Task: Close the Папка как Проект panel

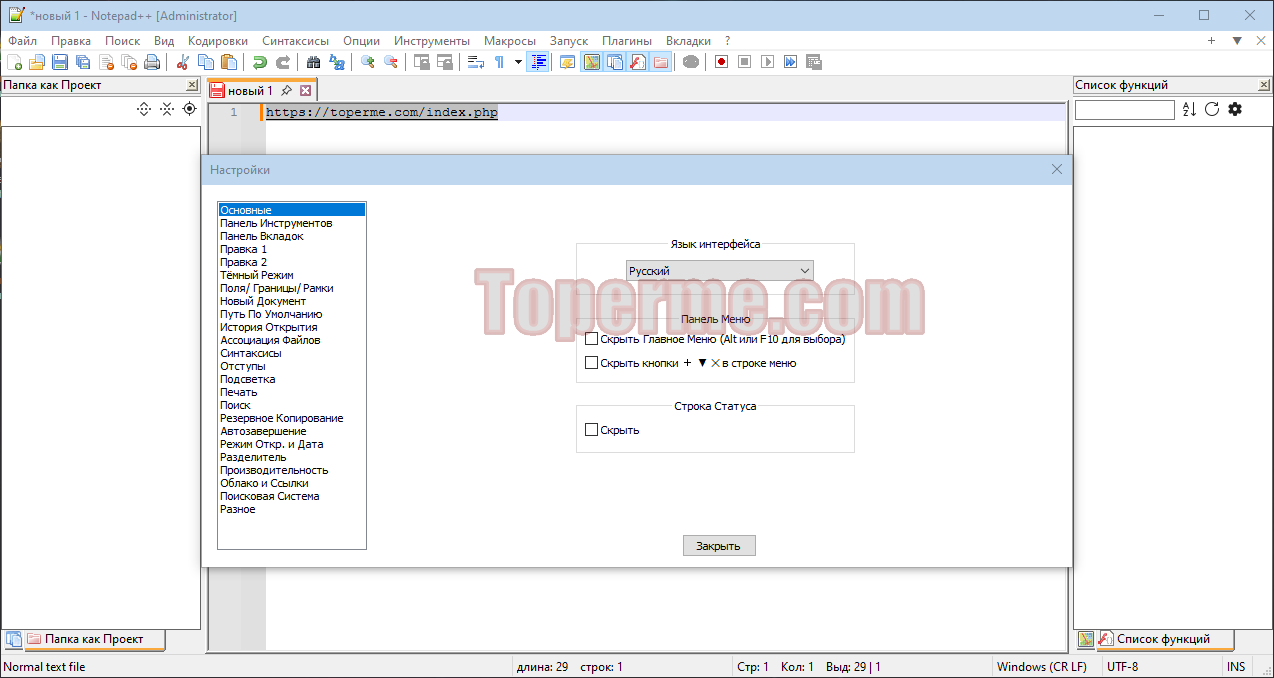Action: pos(192,85)
